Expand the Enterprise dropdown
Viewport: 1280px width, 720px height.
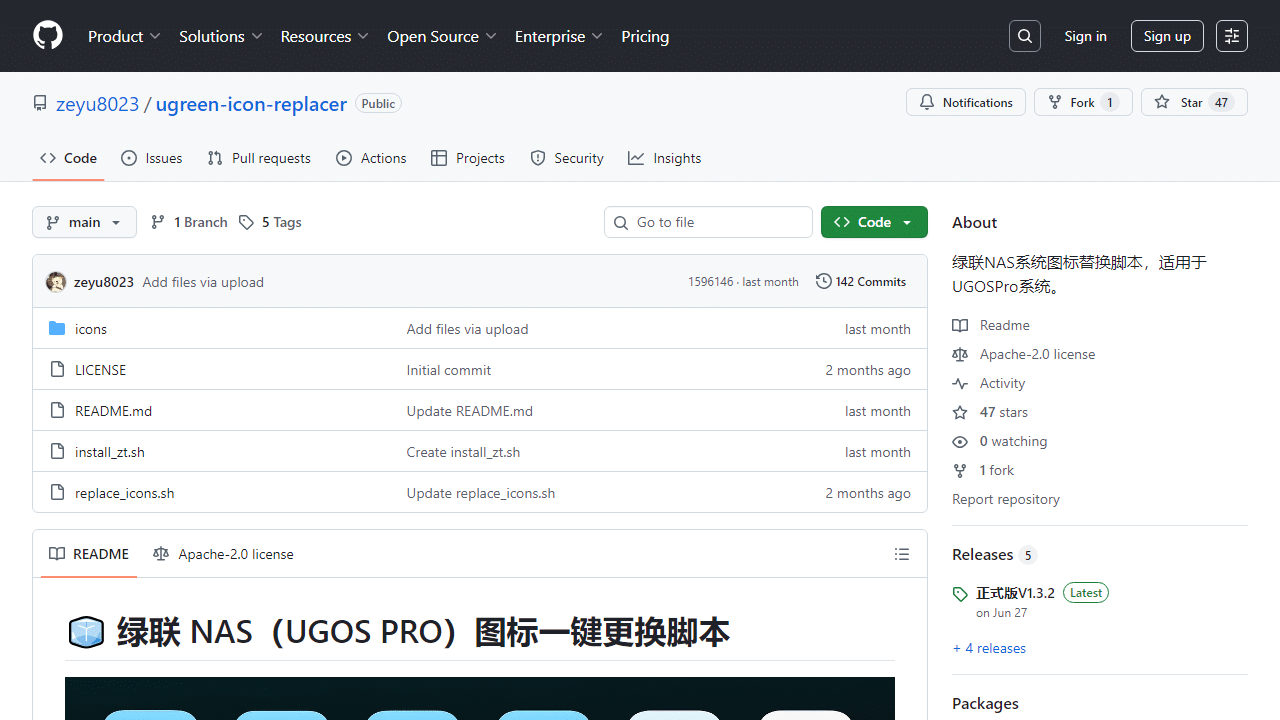[559, 36]
